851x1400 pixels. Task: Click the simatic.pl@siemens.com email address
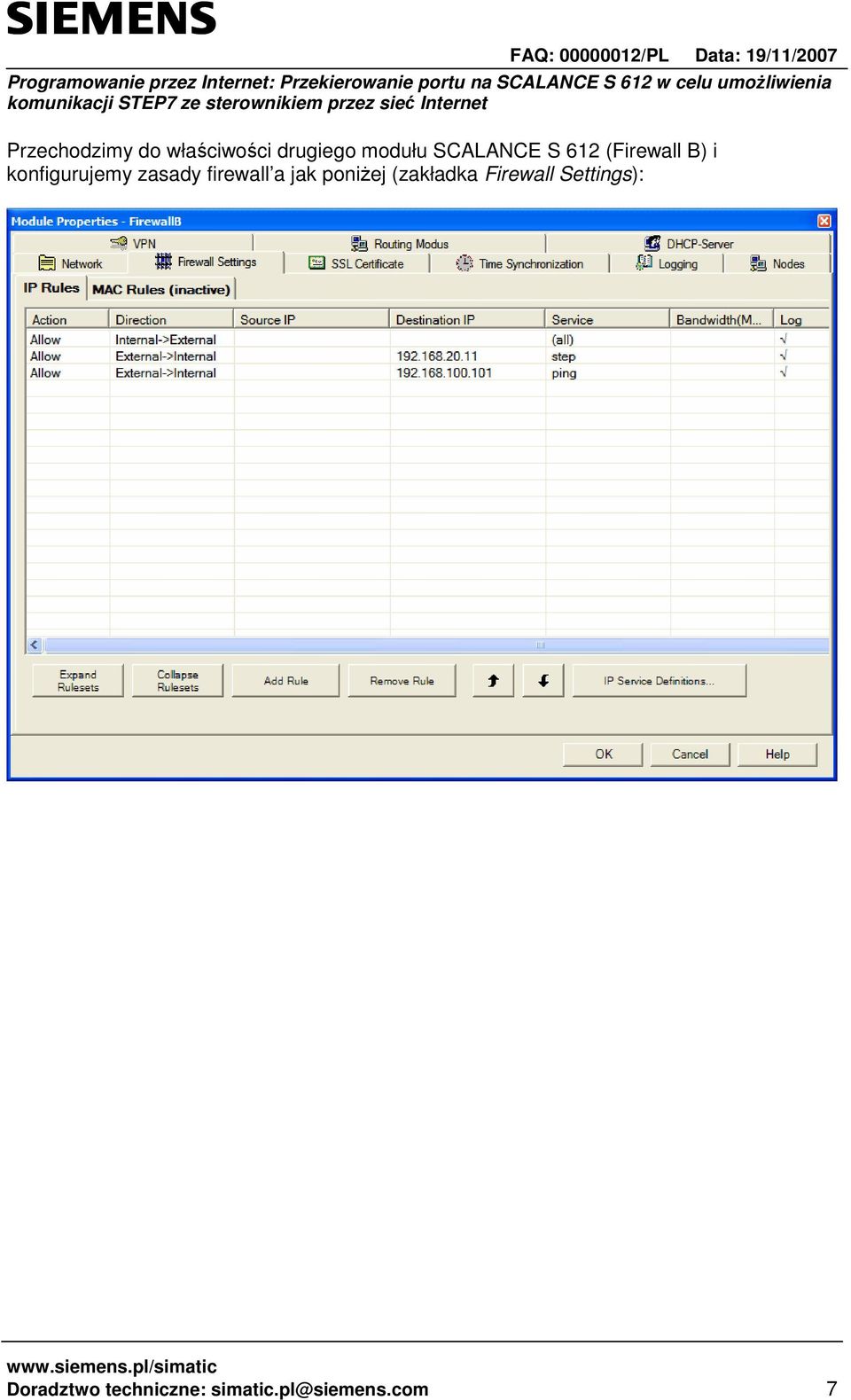point(319,1388)
